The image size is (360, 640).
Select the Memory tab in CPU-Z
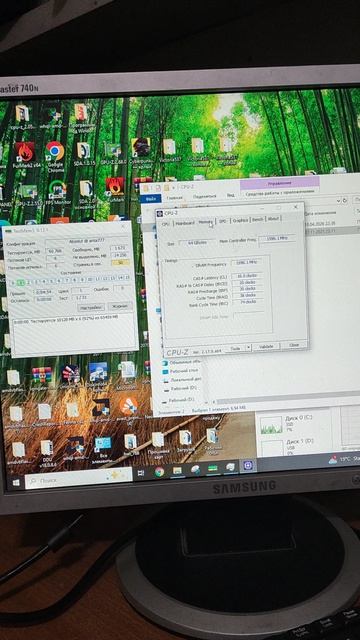click(206, 222)
